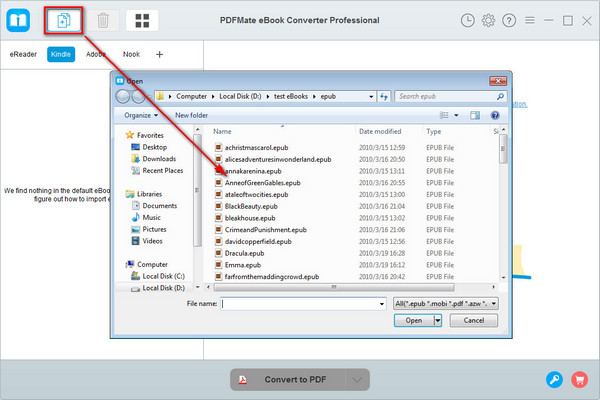600x400 pixels.
Task: Select Desktop in Favorites
Action: click(149, 147)
